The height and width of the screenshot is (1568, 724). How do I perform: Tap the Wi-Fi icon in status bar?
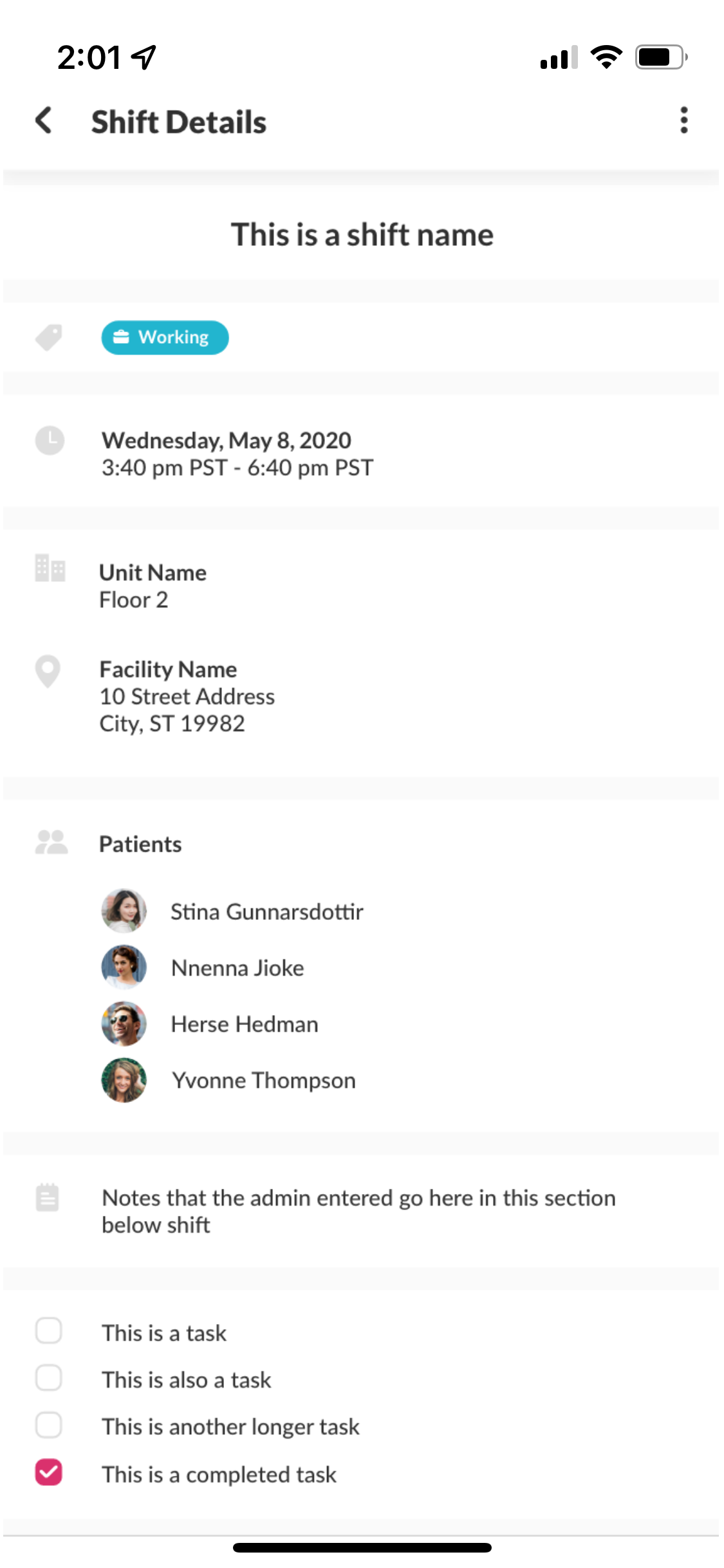(606, 57)
